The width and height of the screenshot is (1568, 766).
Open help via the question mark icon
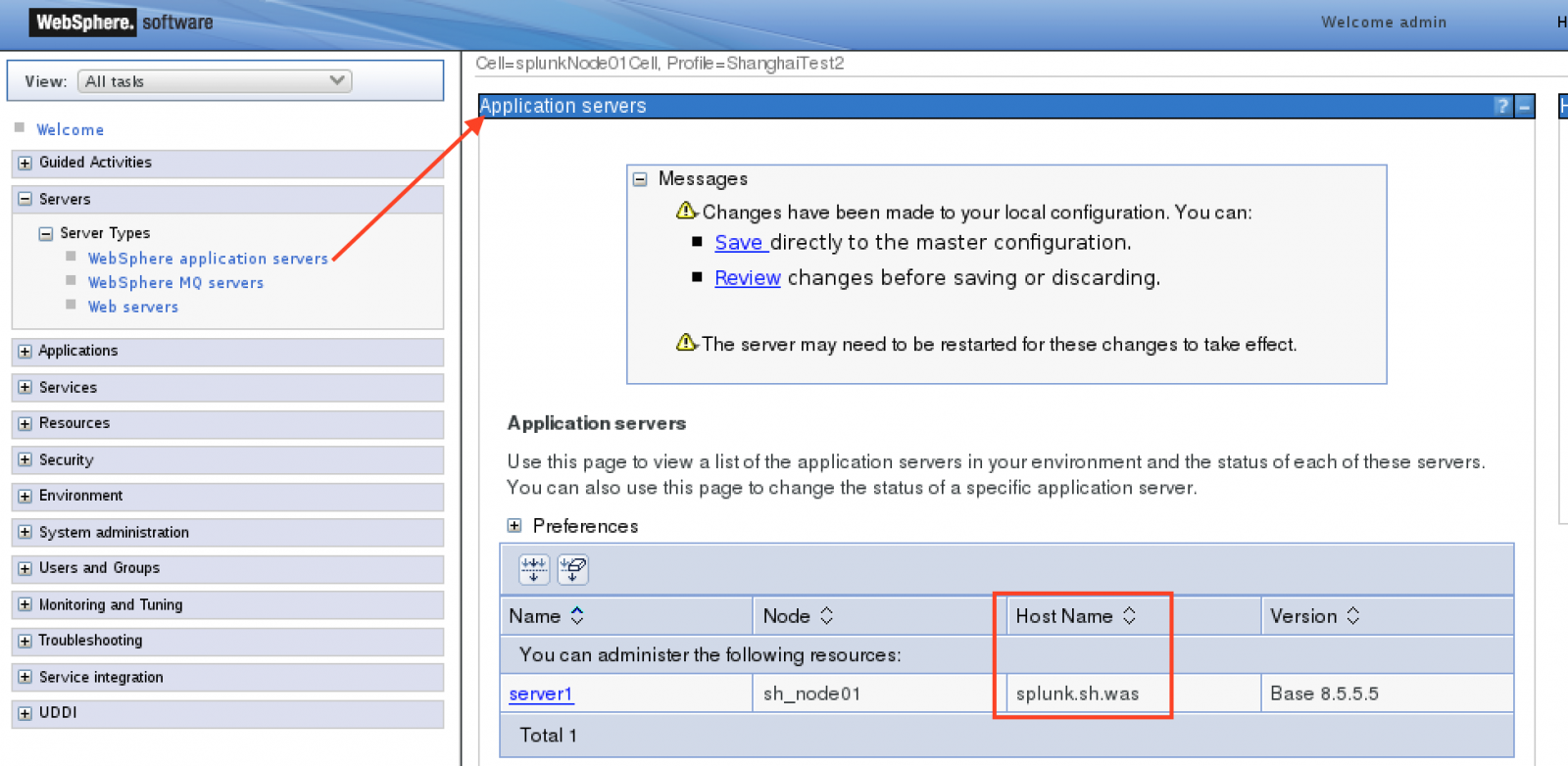[x=1501, y=106]
